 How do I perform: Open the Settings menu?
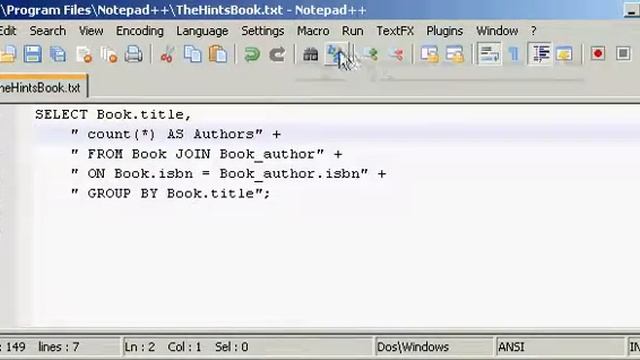262,31
